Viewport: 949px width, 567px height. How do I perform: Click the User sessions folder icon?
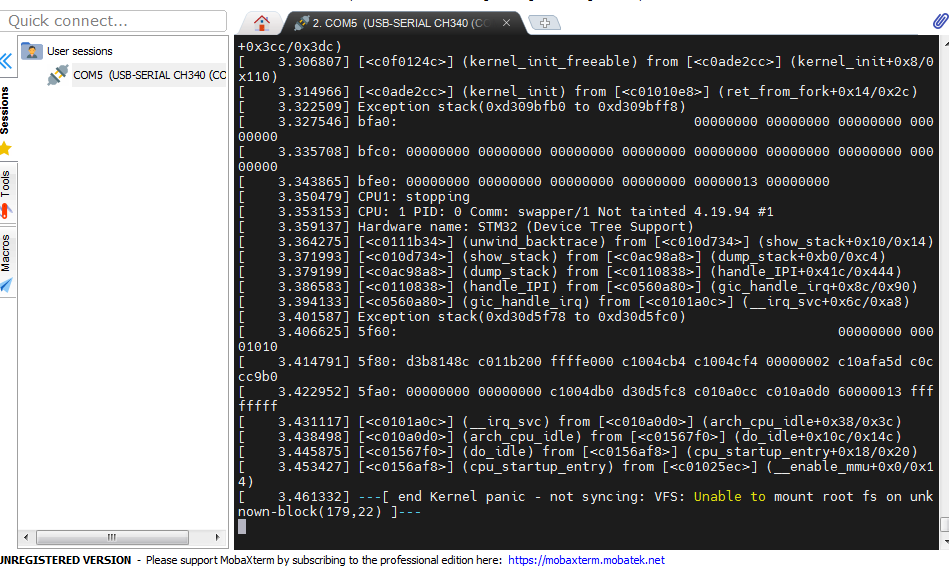point(31,51)
